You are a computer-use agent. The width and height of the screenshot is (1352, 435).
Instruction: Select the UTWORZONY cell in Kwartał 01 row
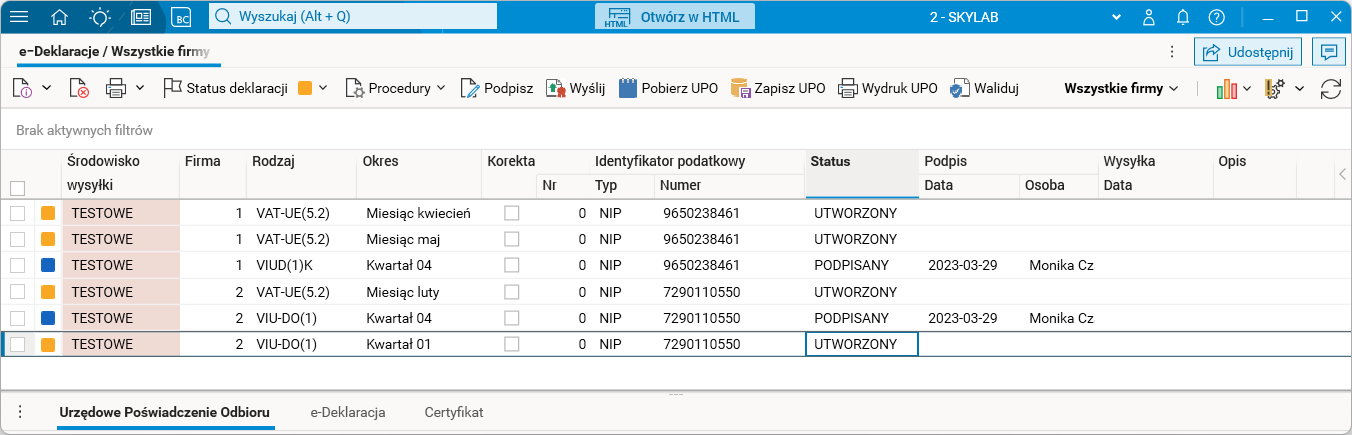(x=861, y=344)
